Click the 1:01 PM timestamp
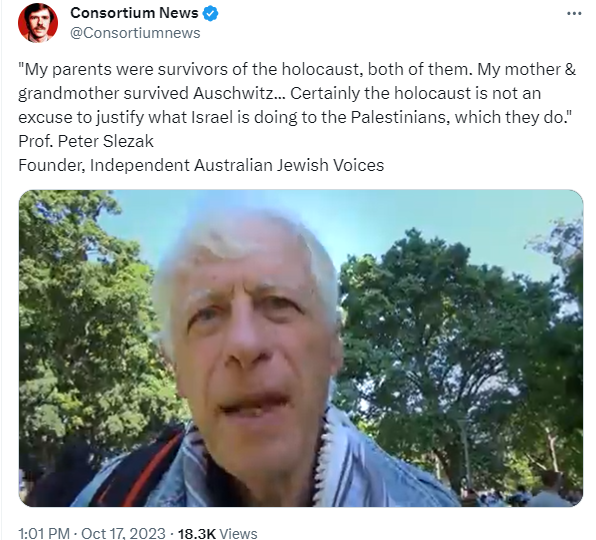 pos(44,533)
